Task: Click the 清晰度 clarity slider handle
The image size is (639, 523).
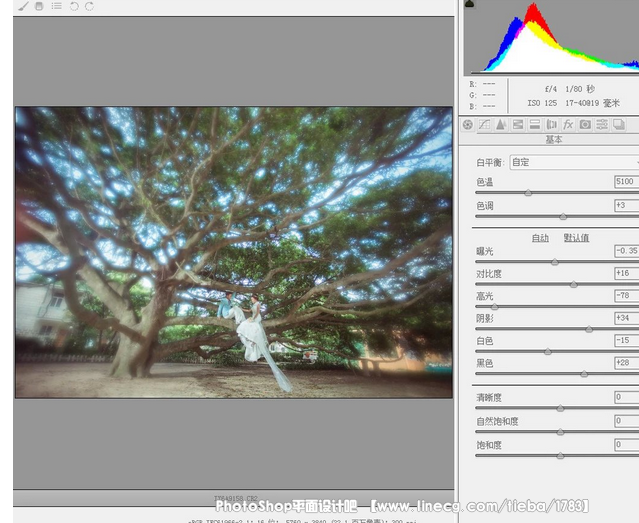Action: click(560, 408)
